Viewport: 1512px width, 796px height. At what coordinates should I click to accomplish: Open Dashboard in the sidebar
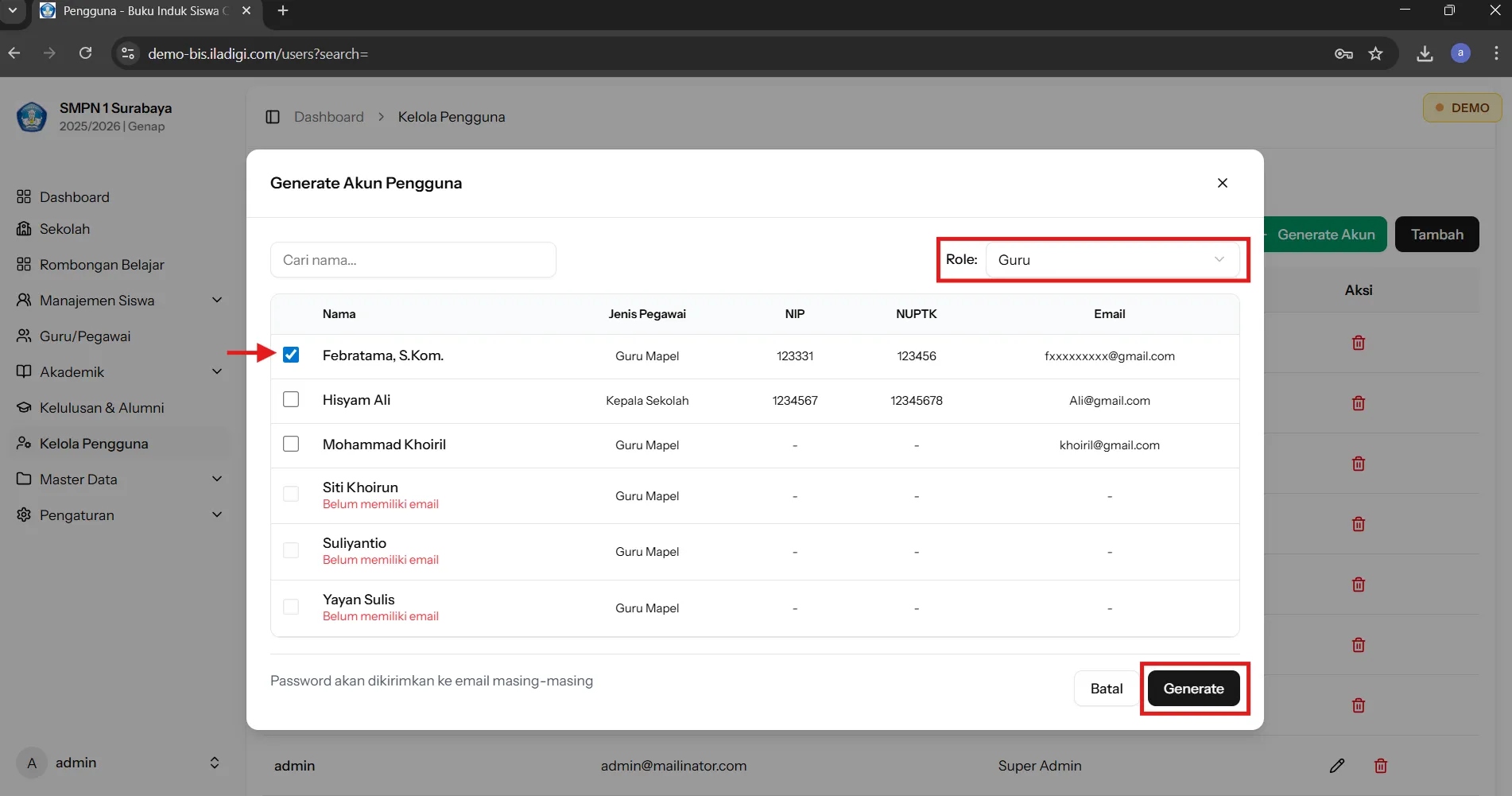(x=75, y=196)
